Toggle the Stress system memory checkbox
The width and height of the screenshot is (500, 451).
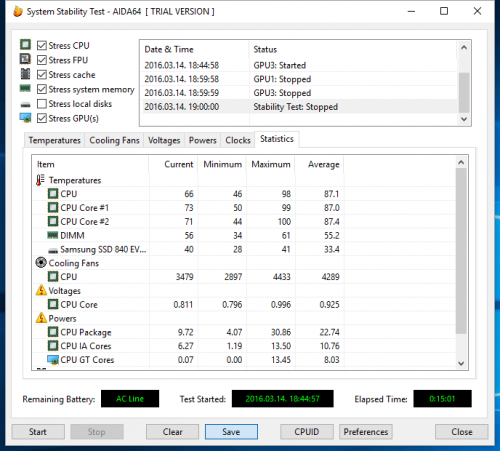42,89
